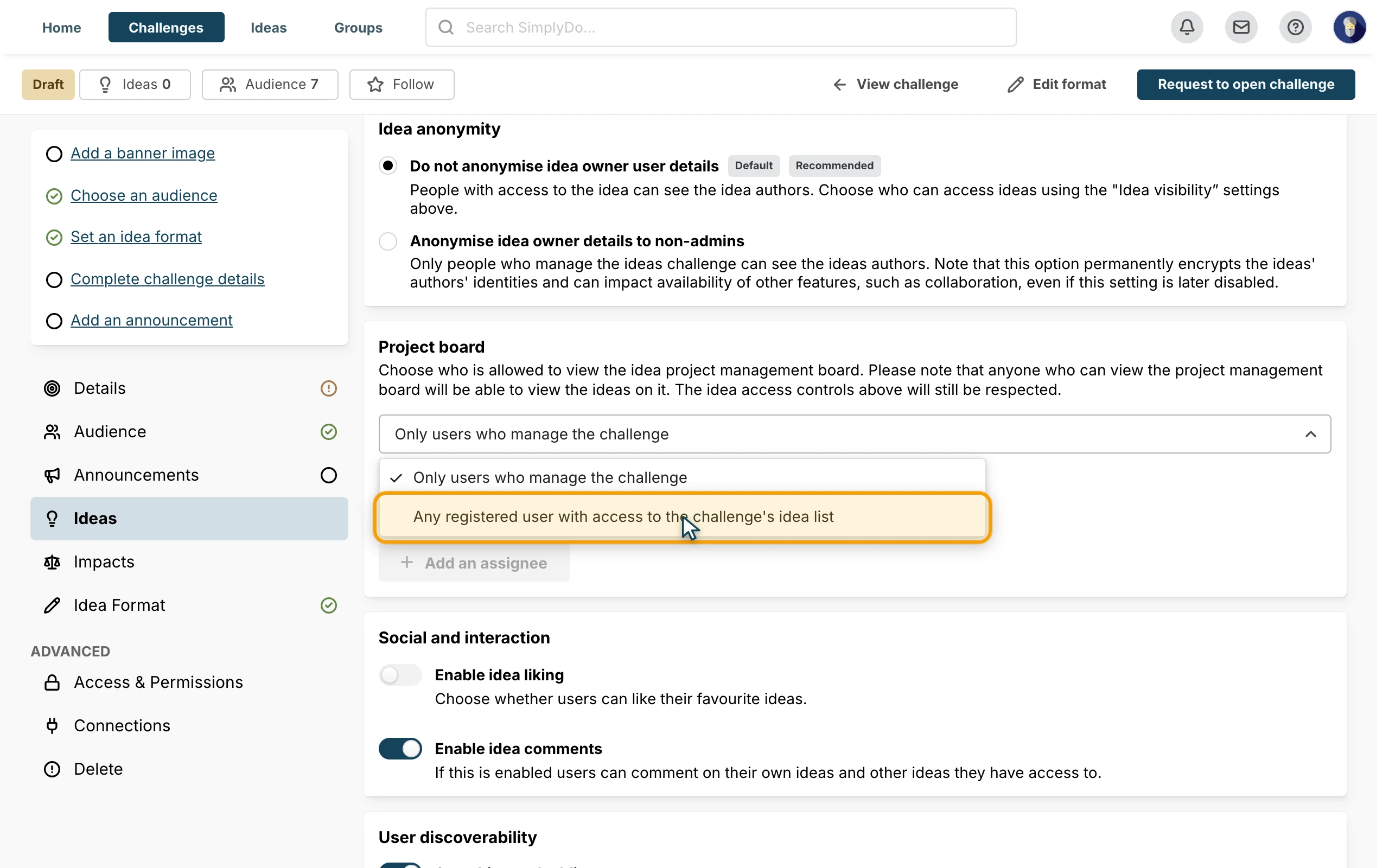The image size is (1389, 868).
Task: Click the Follow button
Action: coord(402,85)
